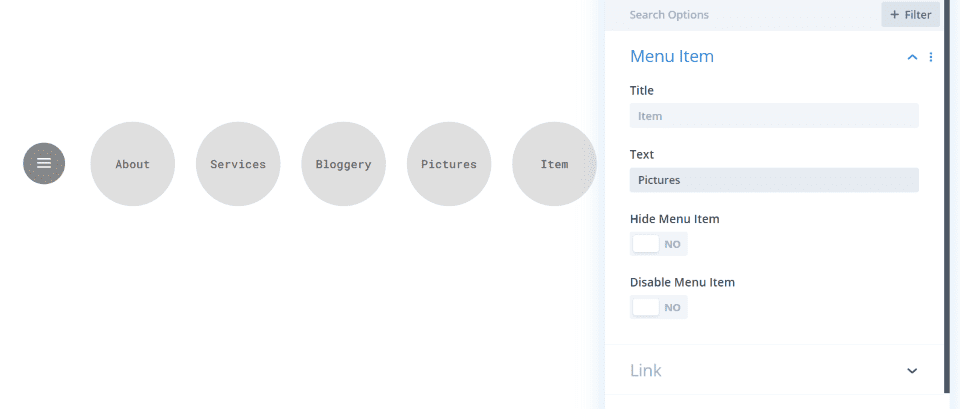Select the Item circular menu item
This screenshot has height=409, width=960.
[x=554, y=164]
